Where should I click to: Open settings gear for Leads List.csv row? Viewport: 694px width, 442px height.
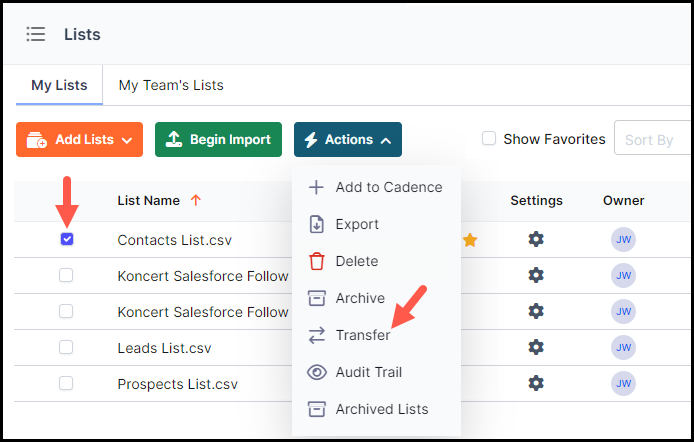[x=536, y=347]
